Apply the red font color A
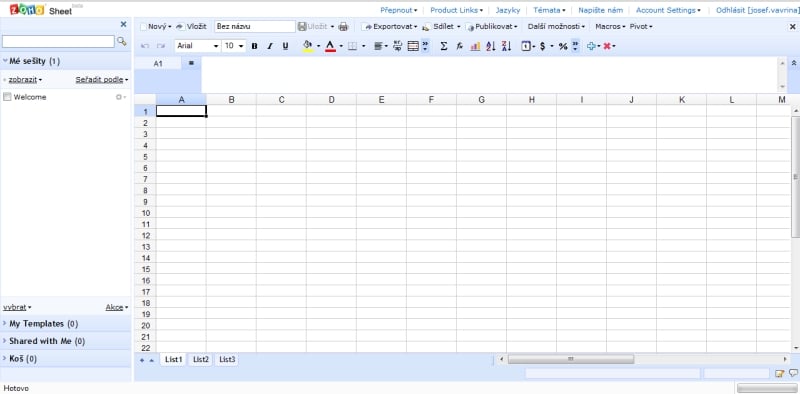800x394 pixels. [330, 46]
